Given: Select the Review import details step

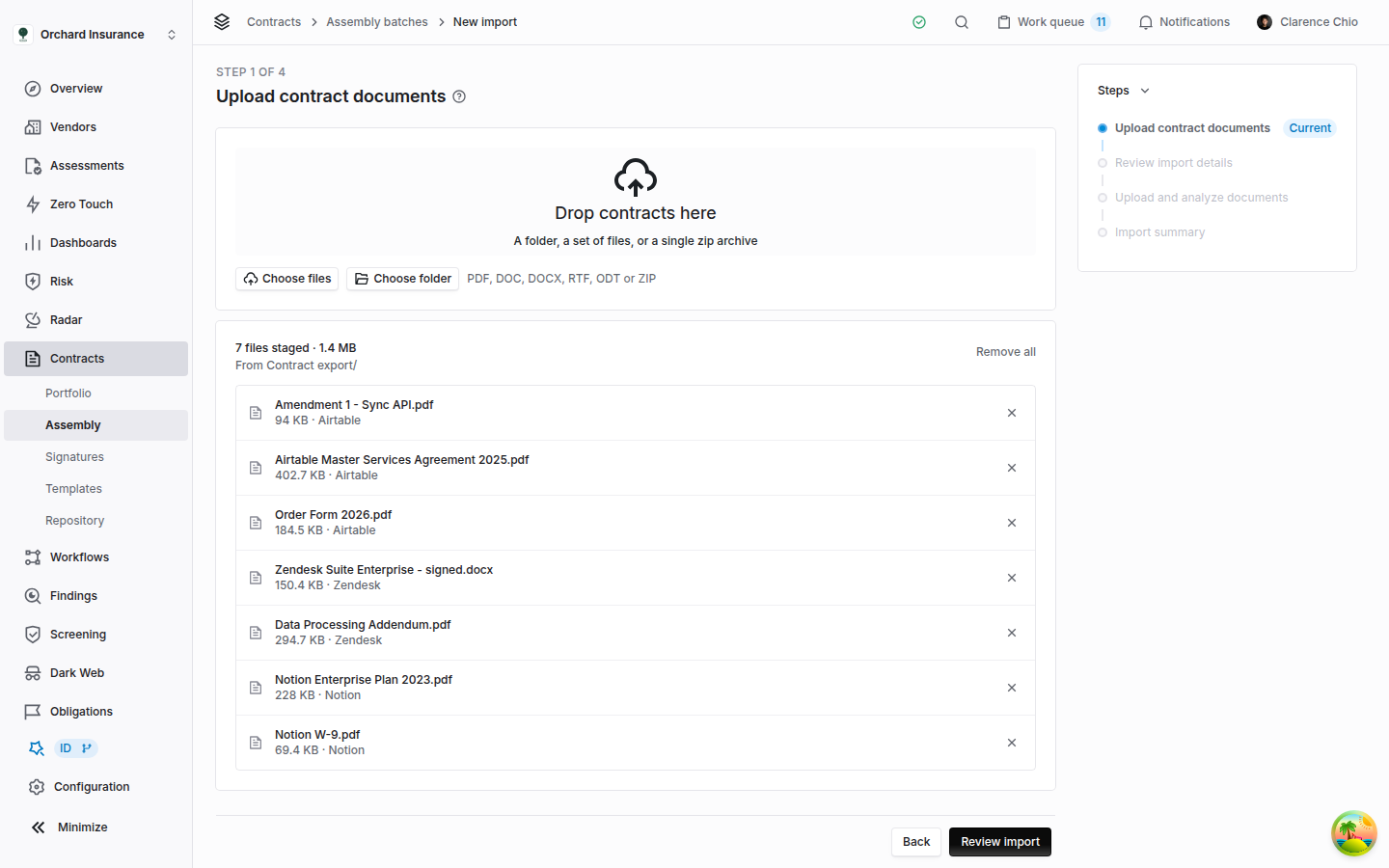Looking at the screenshot, I should pos(1174,163).
